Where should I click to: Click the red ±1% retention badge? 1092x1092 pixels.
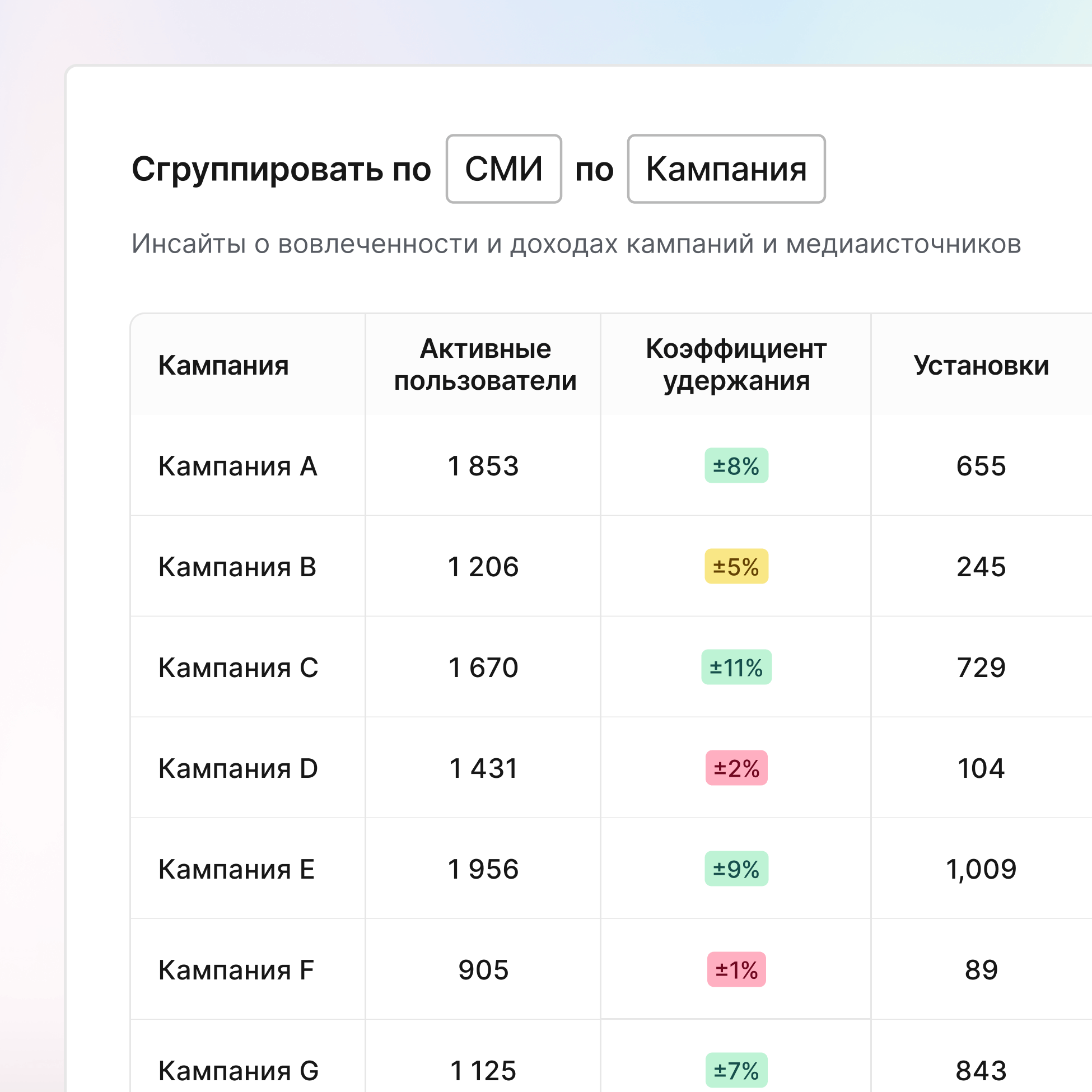(736, 970)
